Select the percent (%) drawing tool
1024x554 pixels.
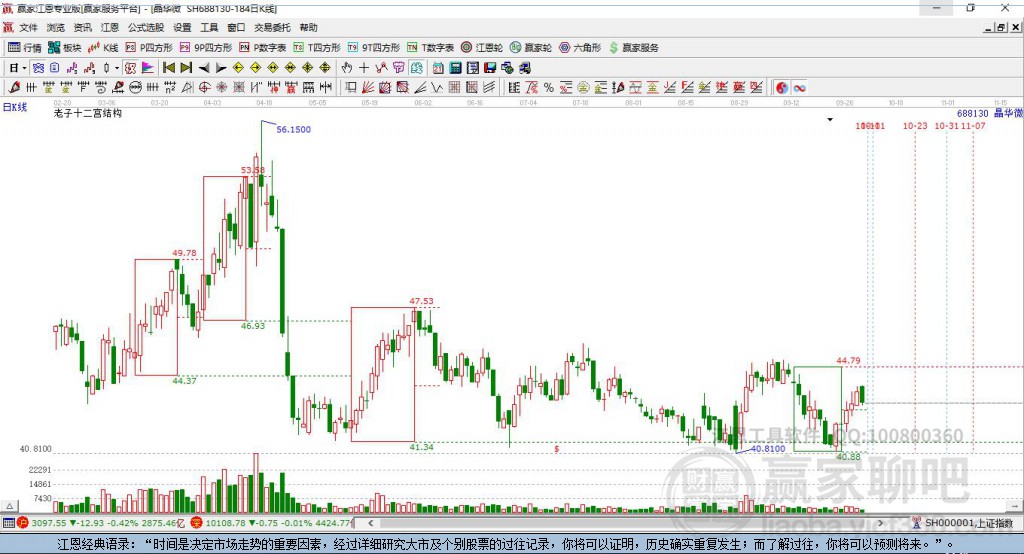coord(549,88)
